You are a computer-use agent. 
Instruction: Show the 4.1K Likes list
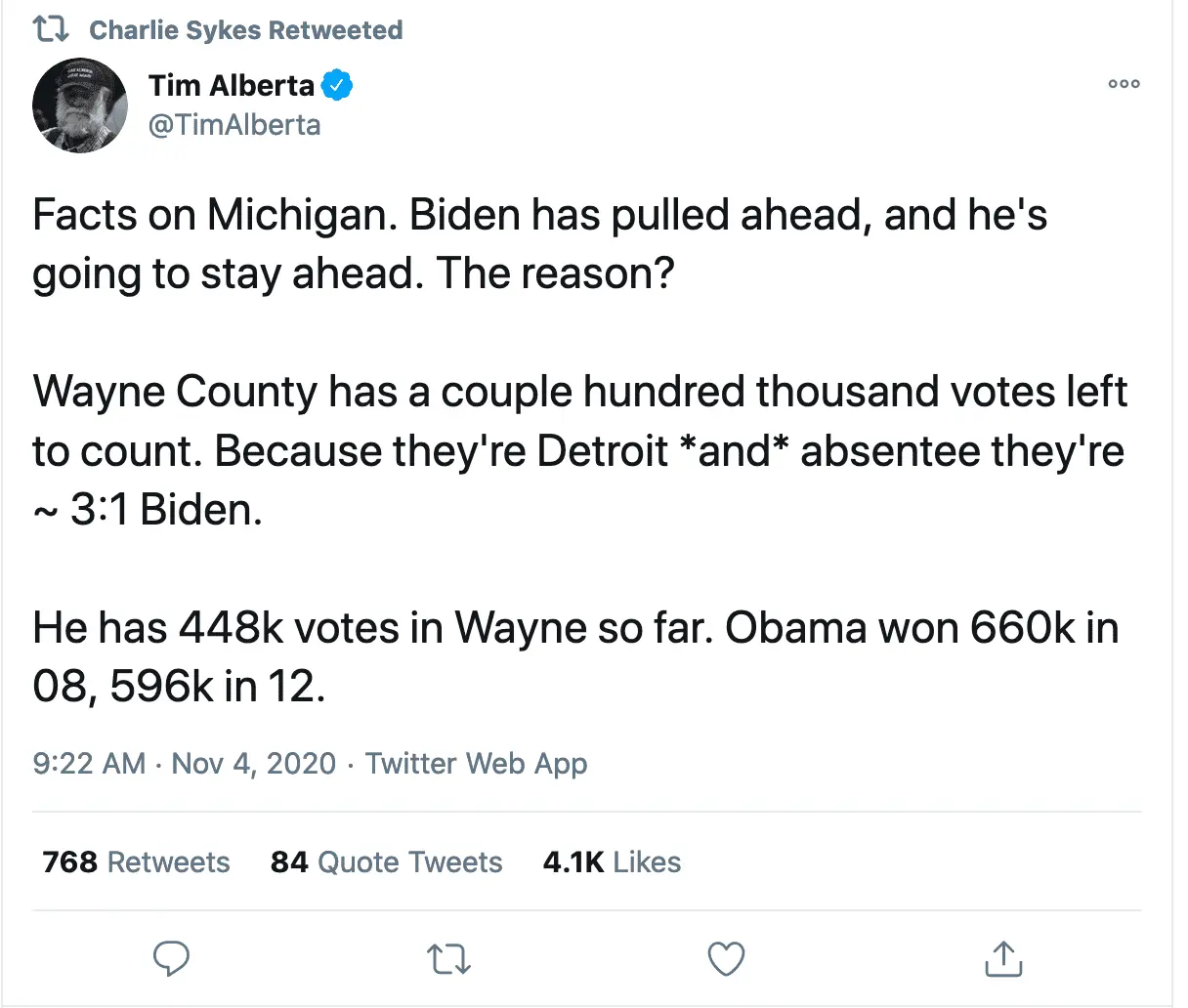pyautogui.click(x=612, y=862)
